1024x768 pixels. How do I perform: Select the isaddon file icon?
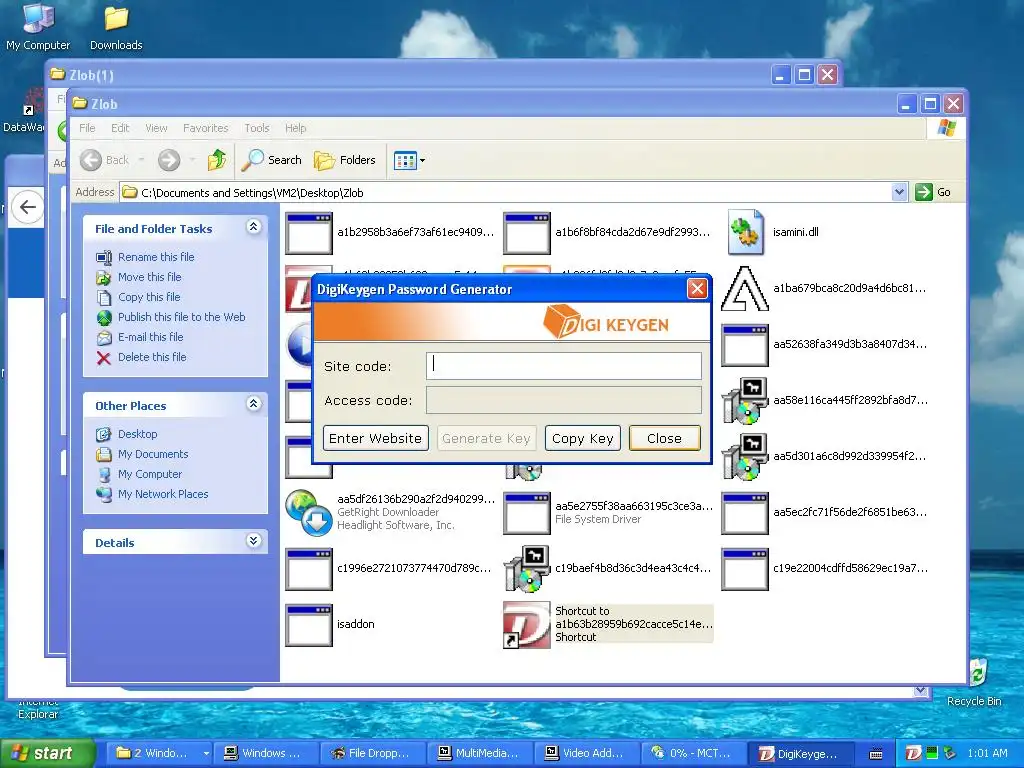tap(309, 625)
